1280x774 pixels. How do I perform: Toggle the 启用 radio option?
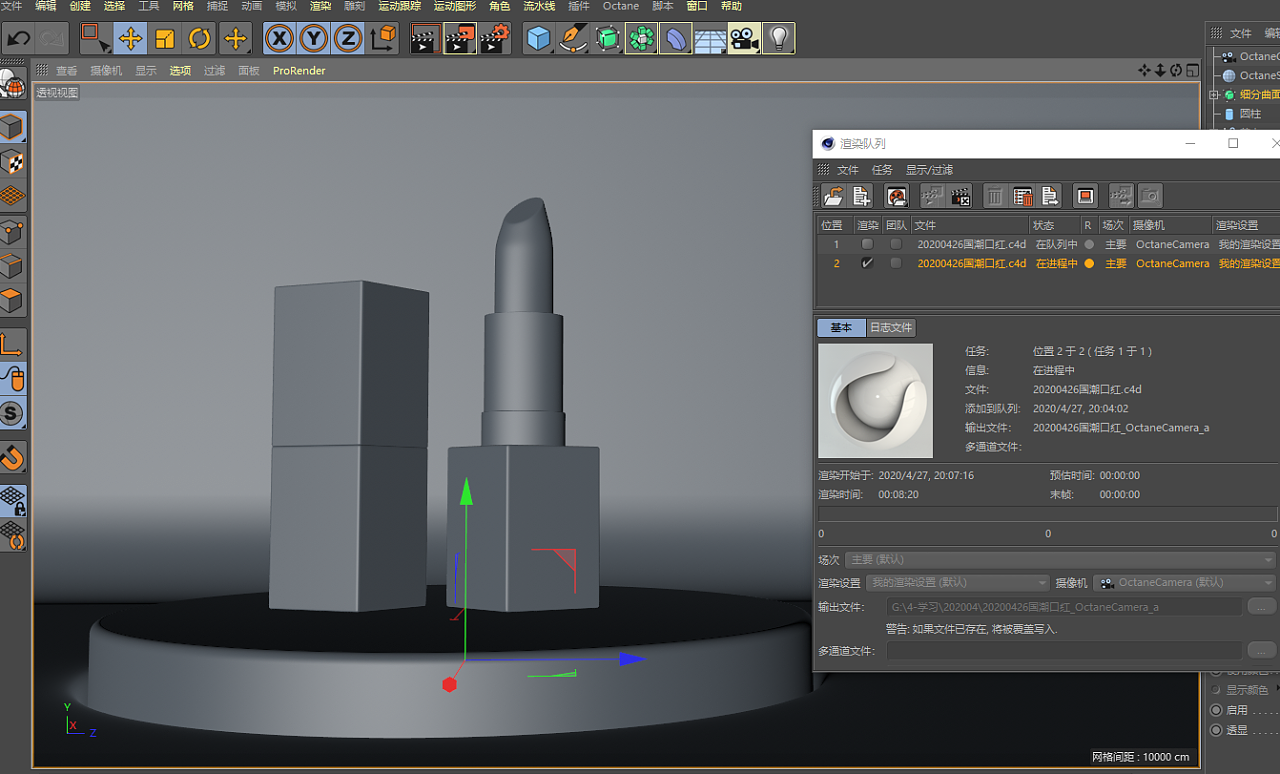1216,710
